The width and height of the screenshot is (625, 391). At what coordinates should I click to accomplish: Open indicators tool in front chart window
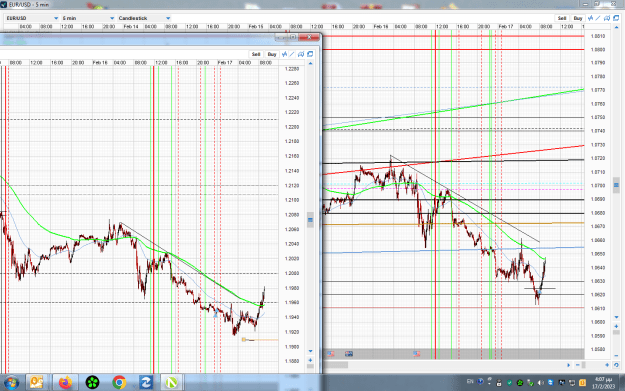(284, 54)
